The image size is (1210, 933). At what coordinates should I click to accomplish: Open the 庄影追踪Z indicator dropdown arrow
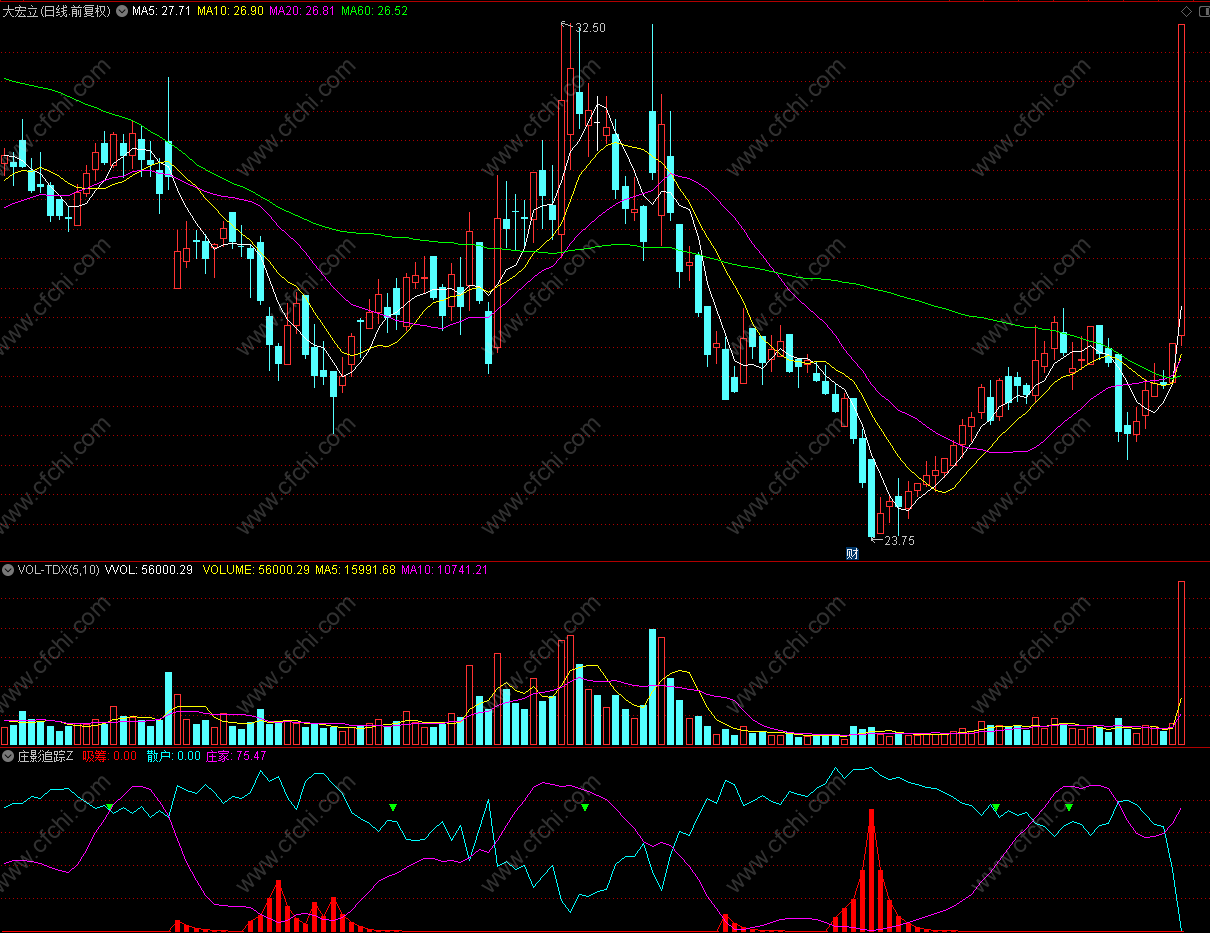point(9,756)
